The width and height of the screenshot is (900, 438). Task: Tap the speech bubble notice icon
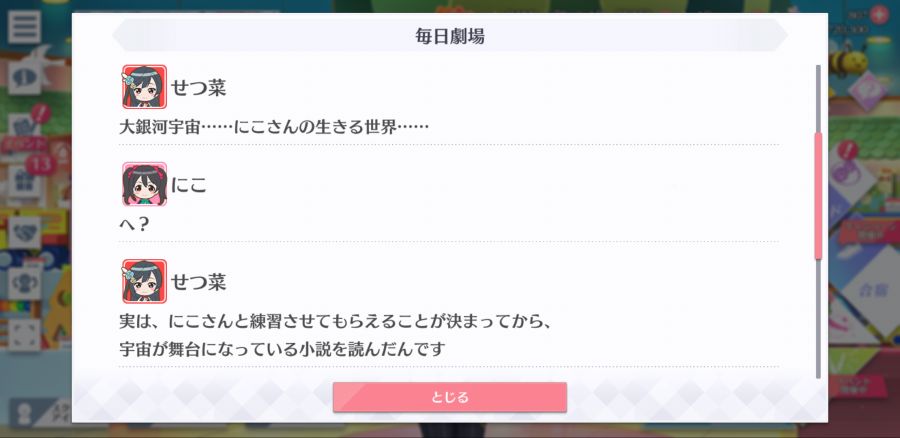point(25,77)
